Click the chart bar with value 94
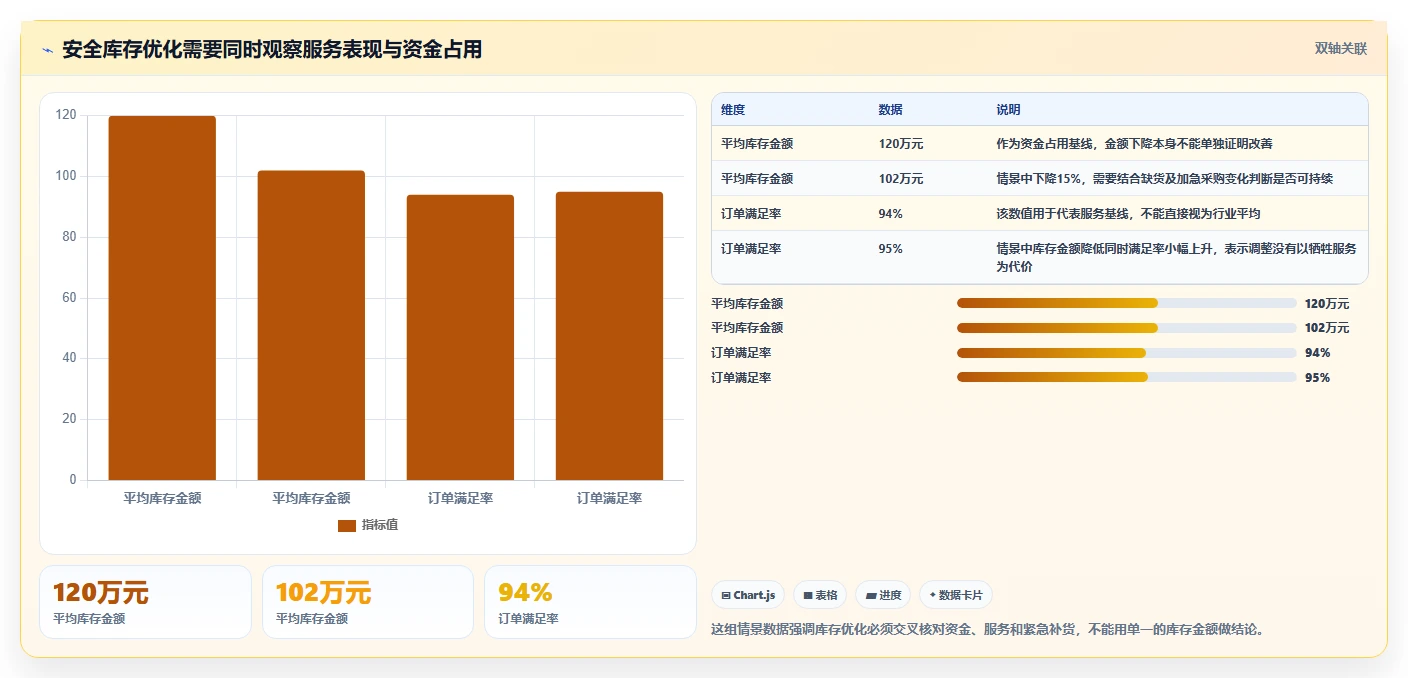The image size is (1408, 678). coord(460,337)
